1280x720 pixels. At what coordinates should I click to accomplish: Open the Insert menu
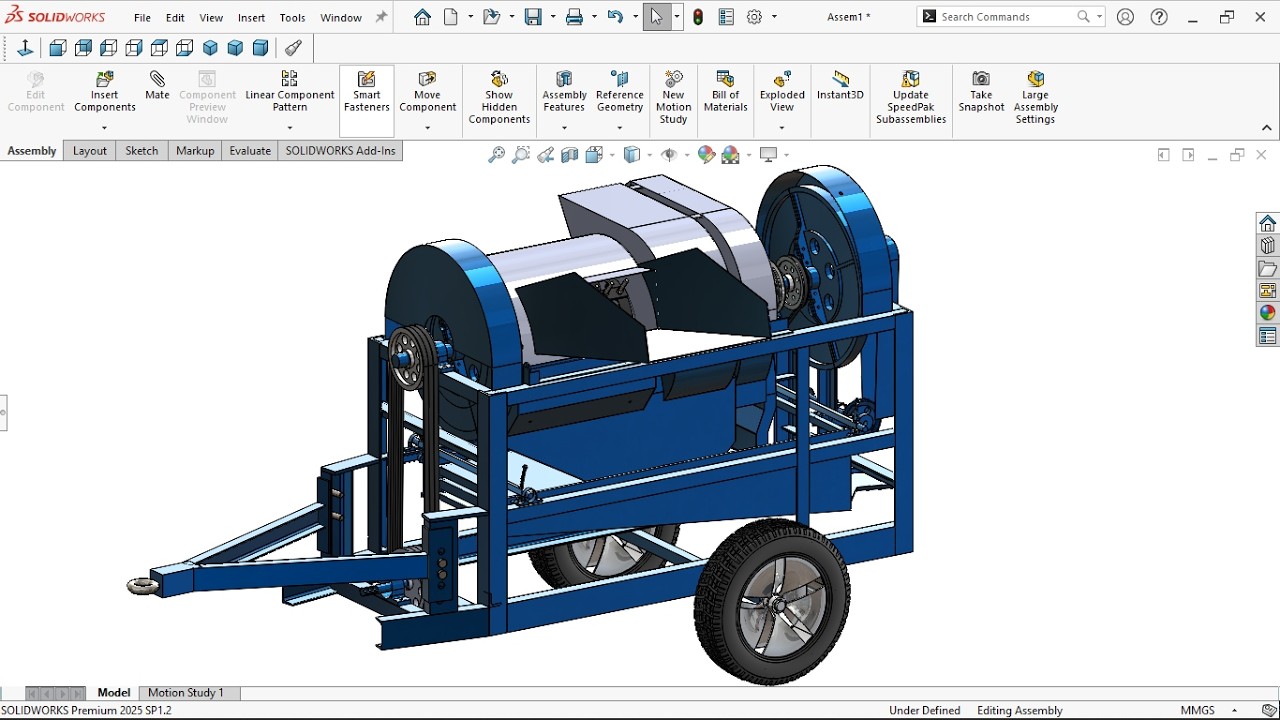click(252, 17)
